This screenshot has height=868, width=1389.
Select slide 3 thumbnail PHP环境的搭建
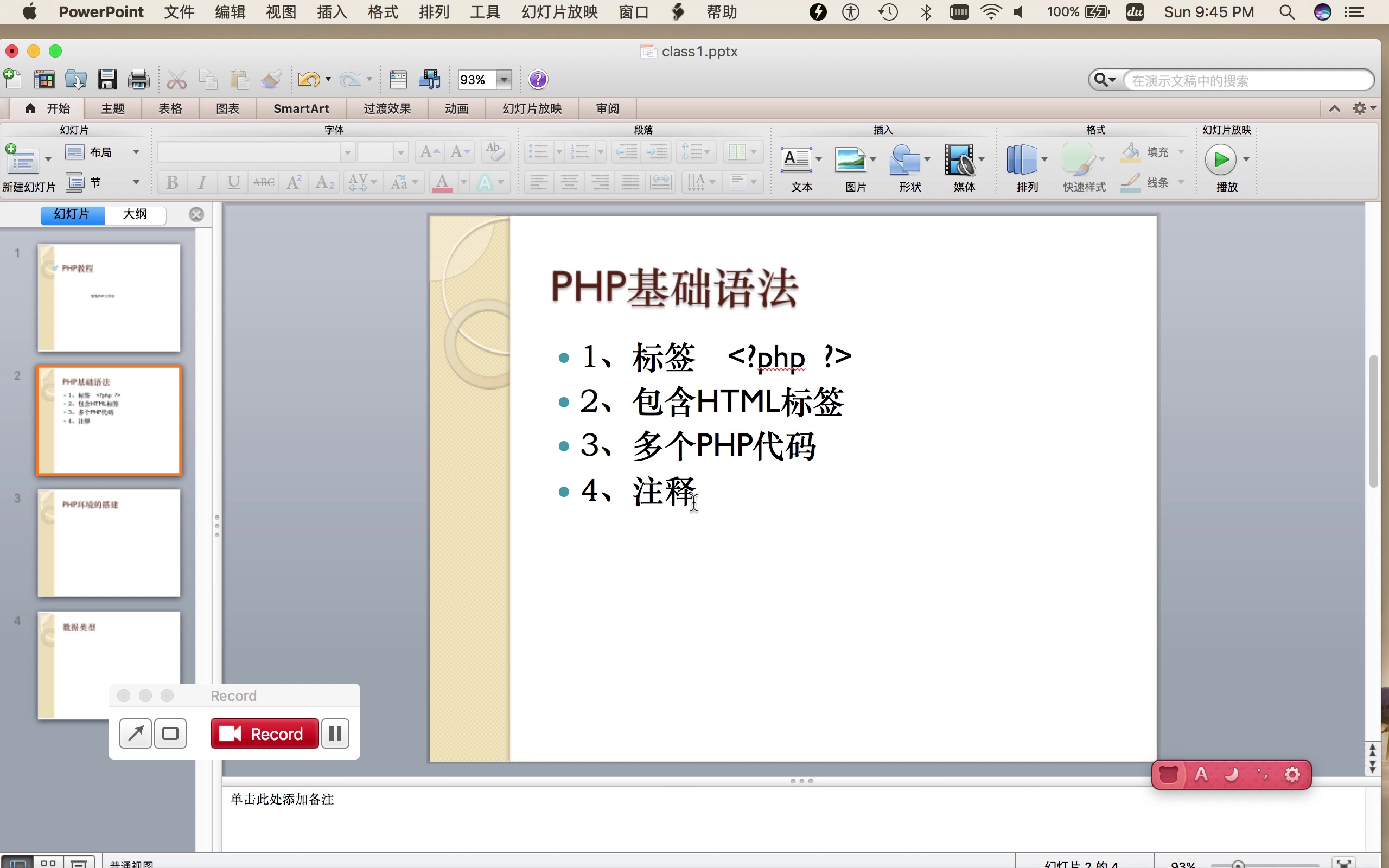[109, 542]
